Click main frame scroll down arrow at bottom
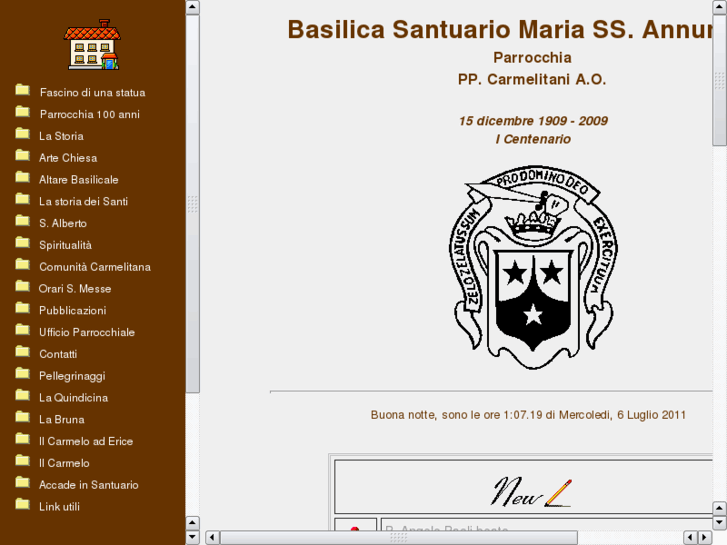Image resolution: width=727 pixels, height=545 pixels. point(719,522)
